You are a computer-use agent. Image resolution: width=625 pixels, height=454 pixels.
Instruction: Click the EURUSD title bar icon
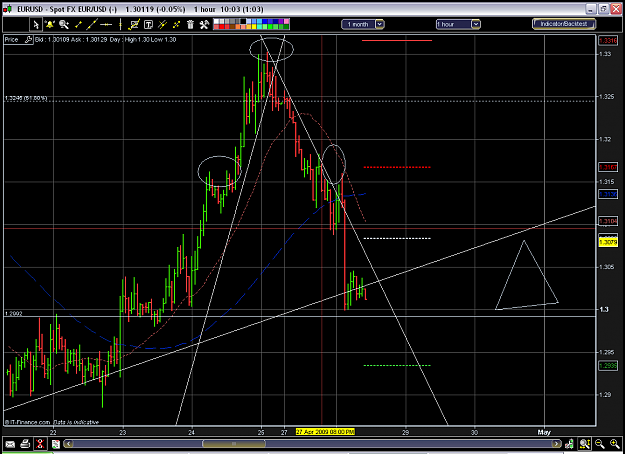pos(9,9)
